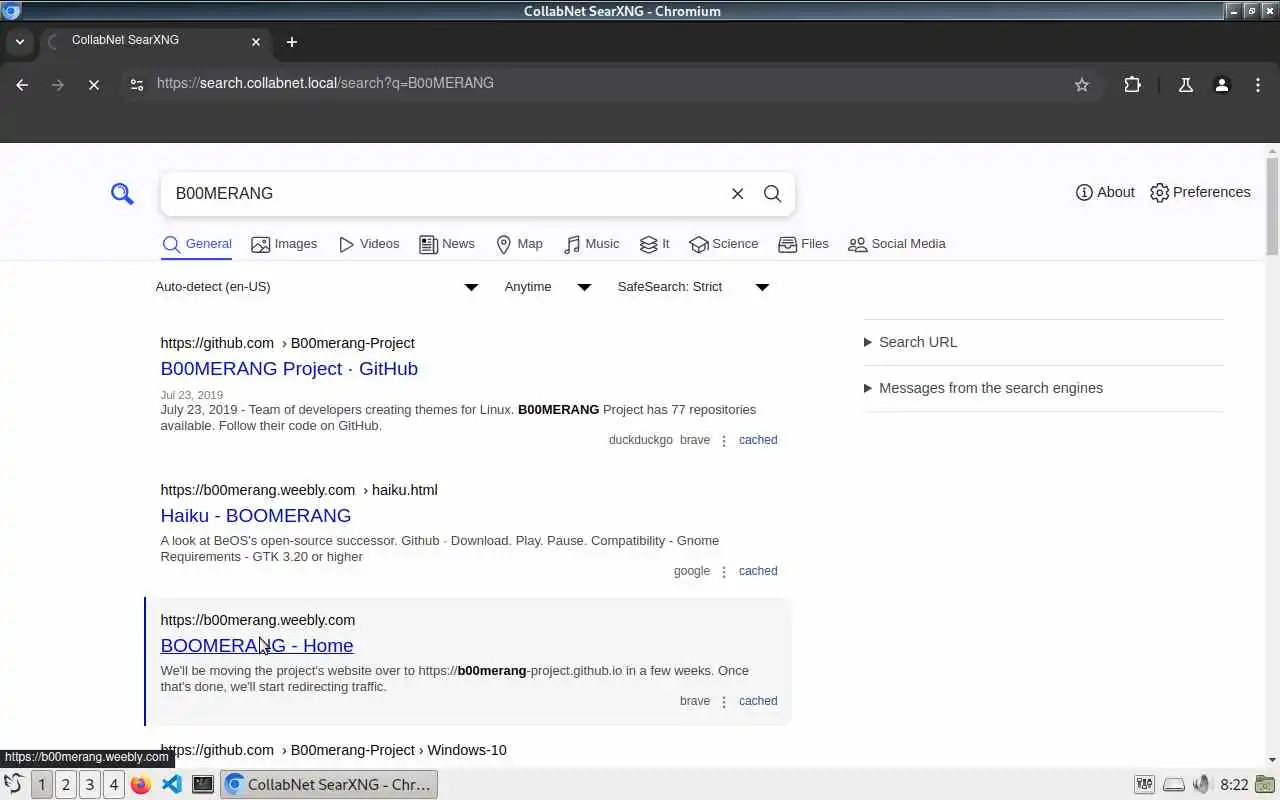Screen dimensions: 1280x800
Task: Switch to the Social Media tab
Action: click(897, 244)
